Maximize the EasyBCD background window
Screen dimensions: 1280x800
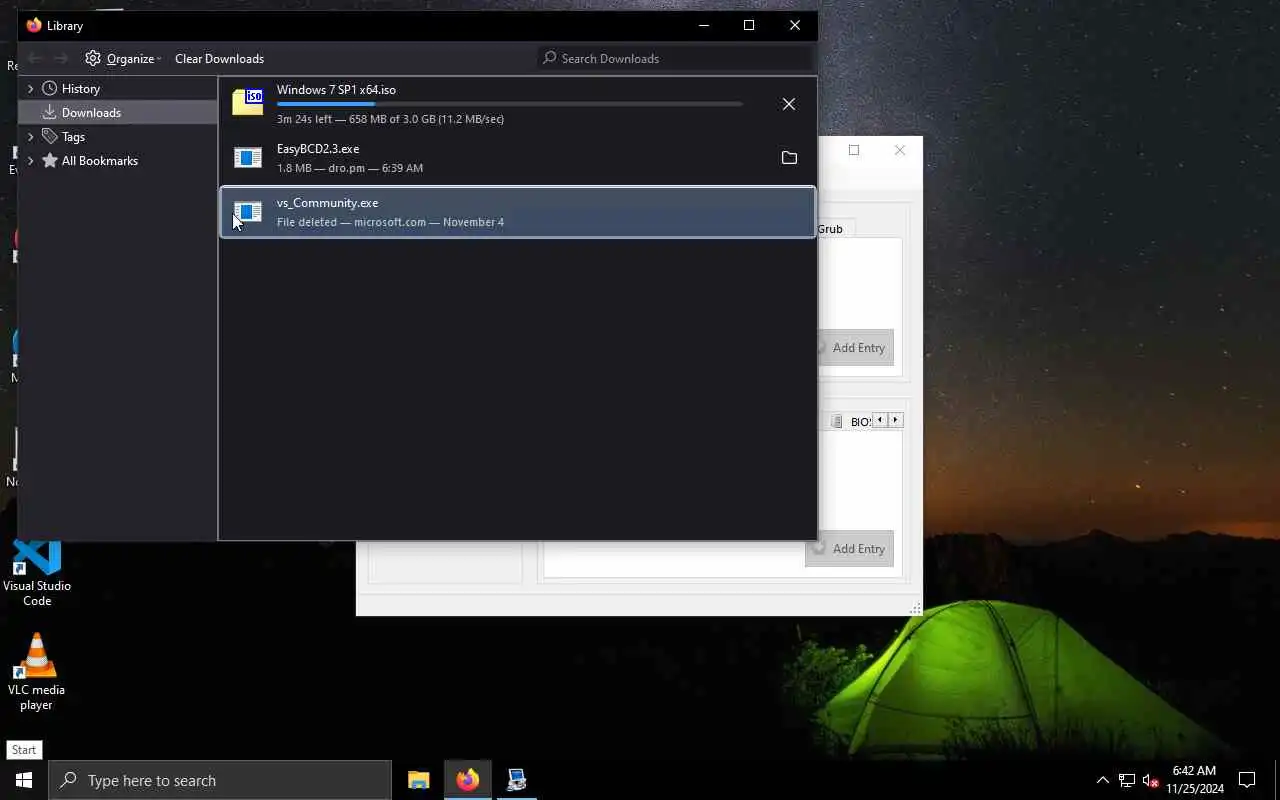click(854, 150)
